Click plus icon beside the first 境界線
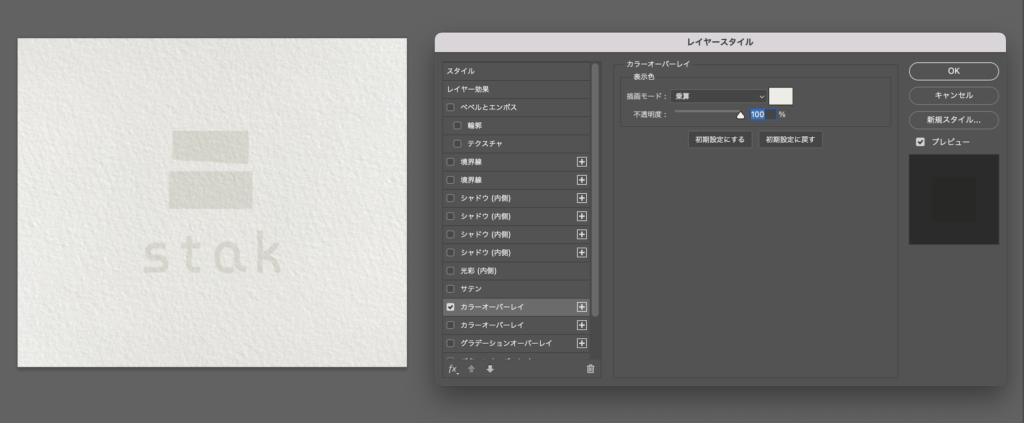Screen dimensions: 1024x423 click(x=582, y=162)
